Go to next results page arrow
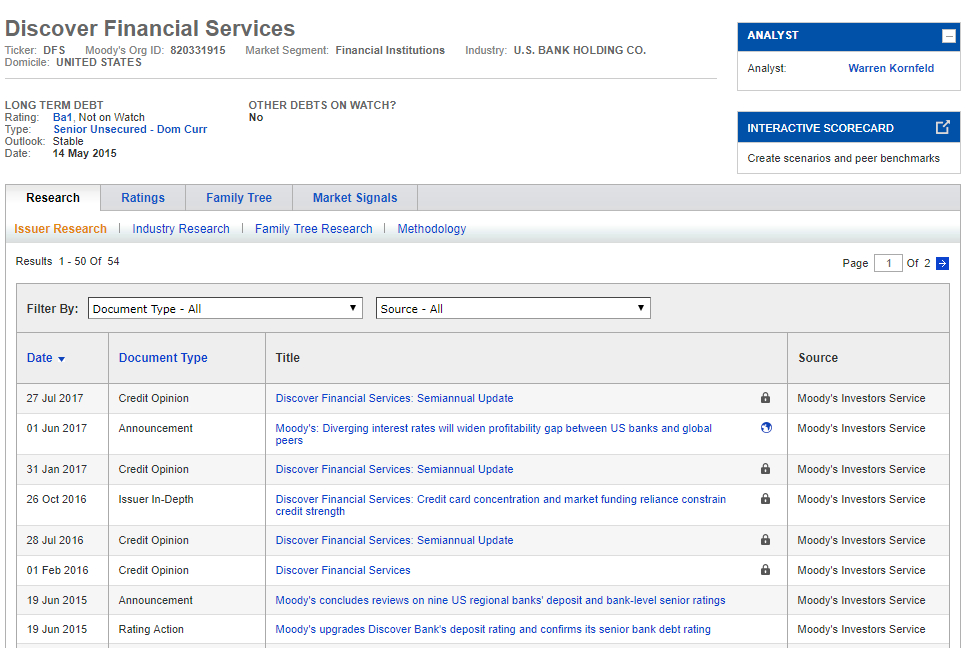Viewport: 966px width, 648px height. 942,263
